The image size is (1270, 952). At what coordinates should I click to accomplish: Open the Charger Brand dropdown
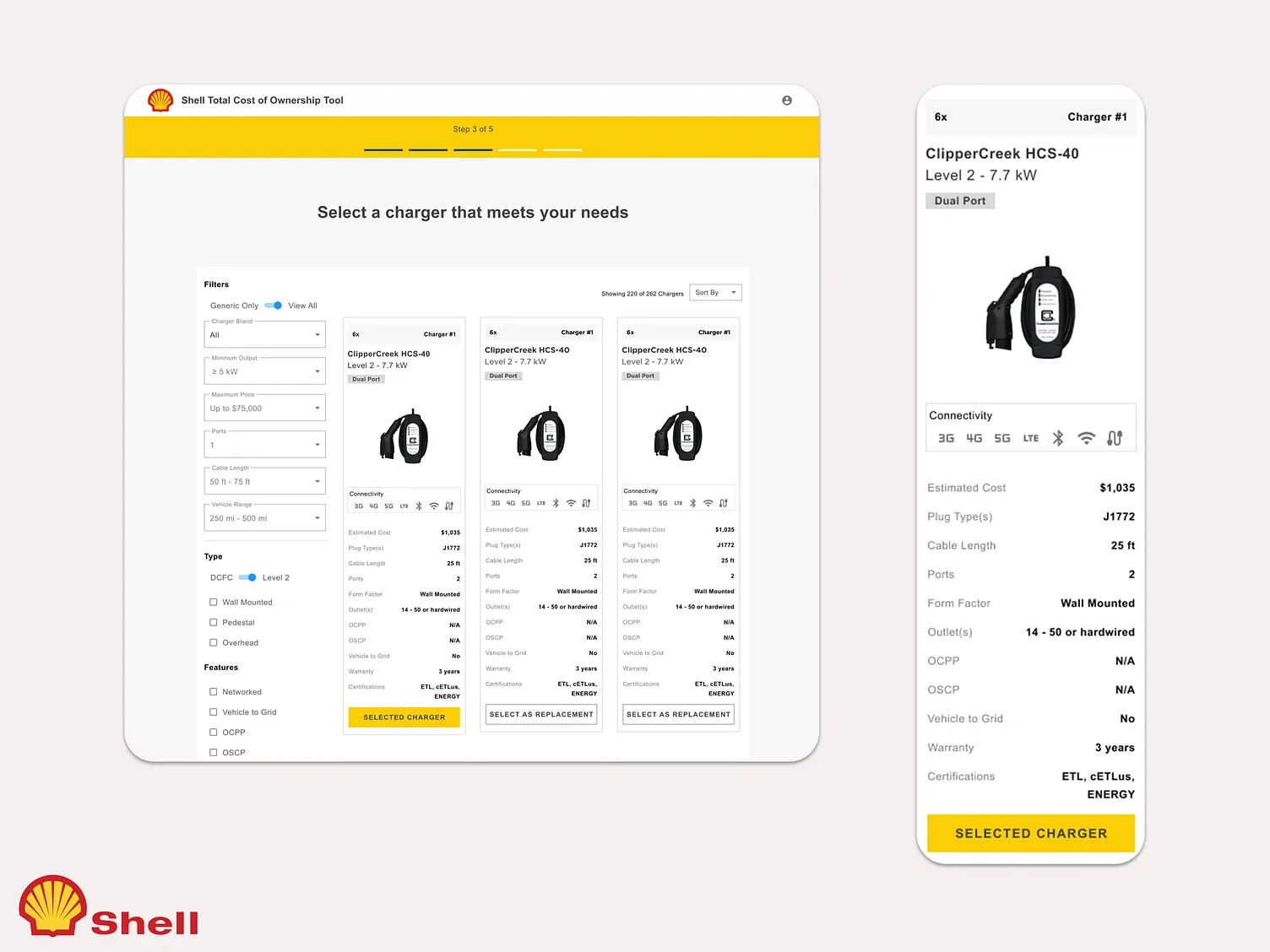click(265, 335)
